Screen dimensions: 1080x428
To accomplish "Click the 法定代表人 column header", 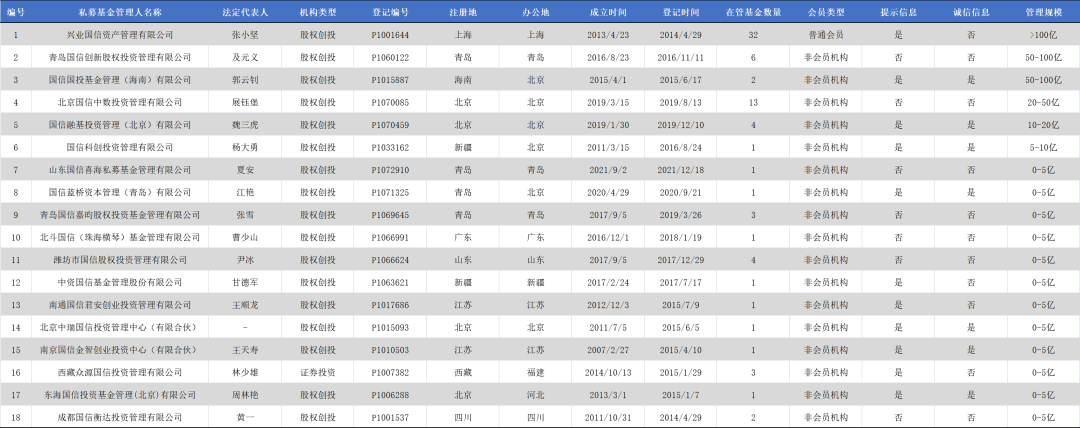I will [x=246, y=13].
